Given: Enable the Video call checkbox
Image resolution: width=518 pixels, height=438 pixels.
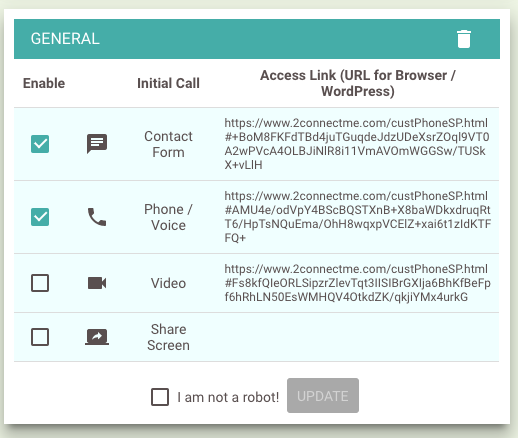Looking at the screenshot, I should [x=40, y=283].
